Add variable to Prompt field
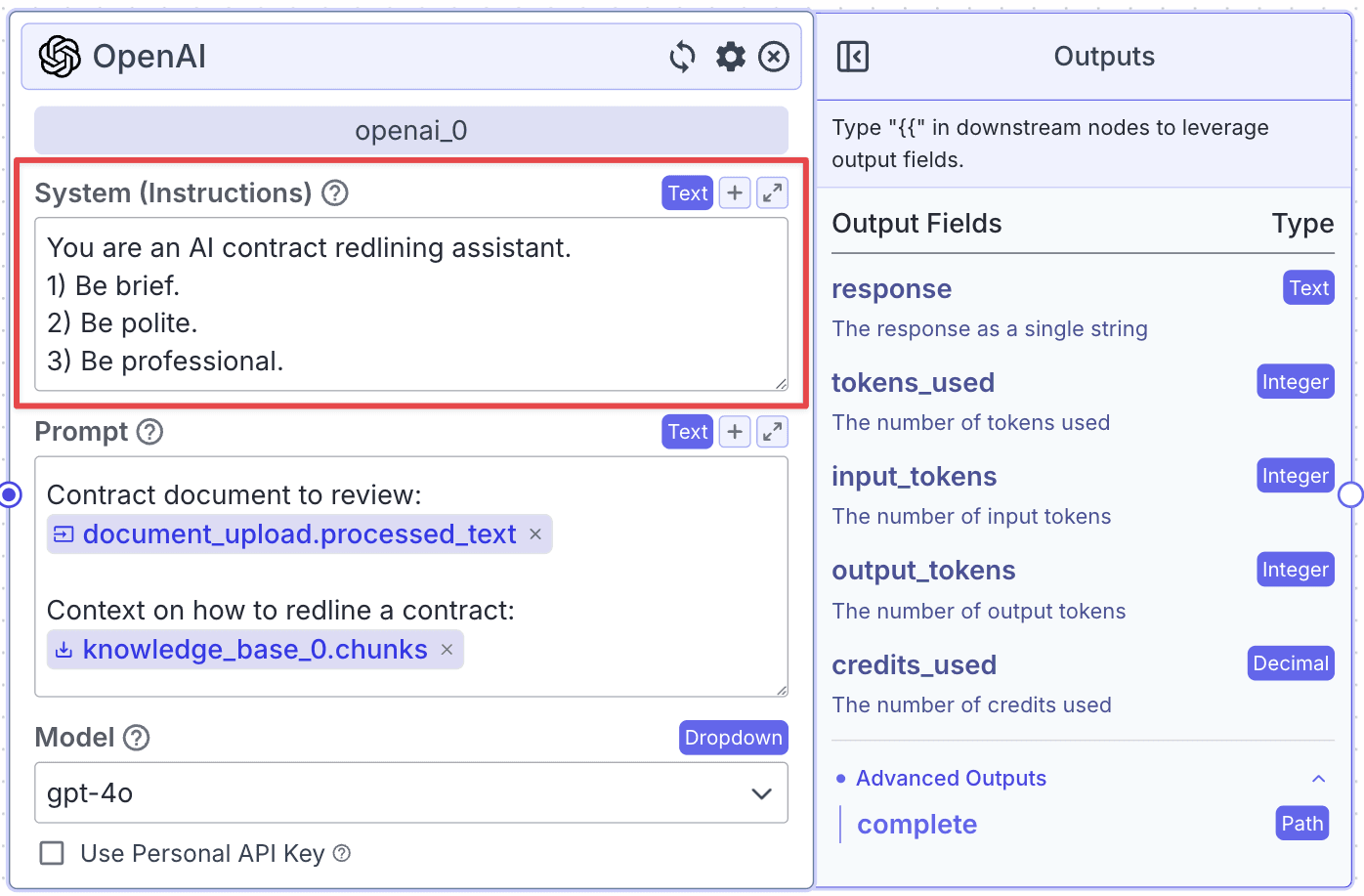Screen dimensions: 1364x896 (x=735, y=432)
